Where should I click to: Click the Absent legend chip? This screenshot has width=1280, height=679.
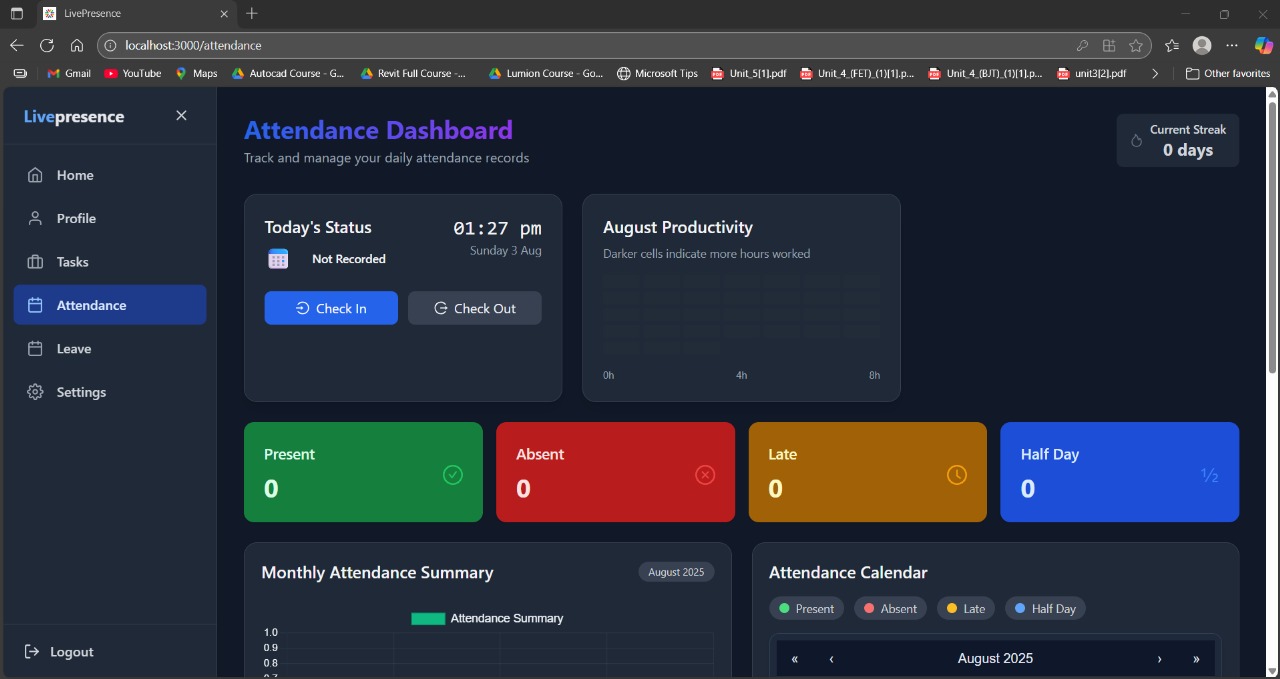(890, 608)
